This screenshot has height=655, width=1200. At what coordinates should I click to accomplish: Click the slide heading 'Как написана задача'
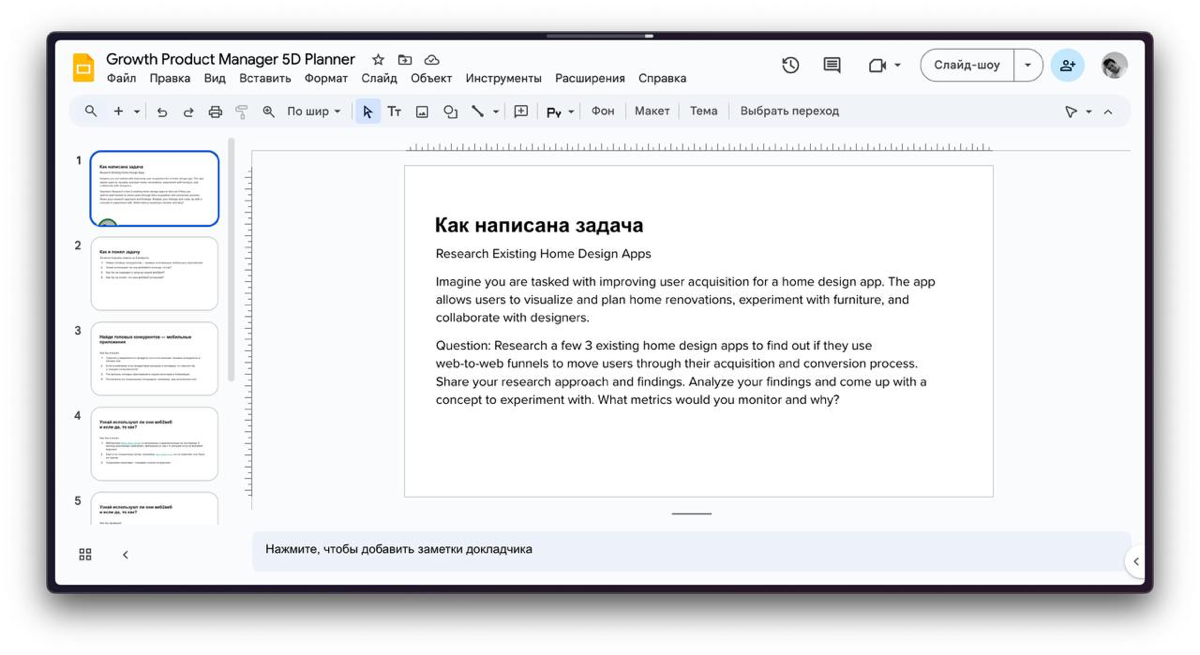click(x=539, y=225)
